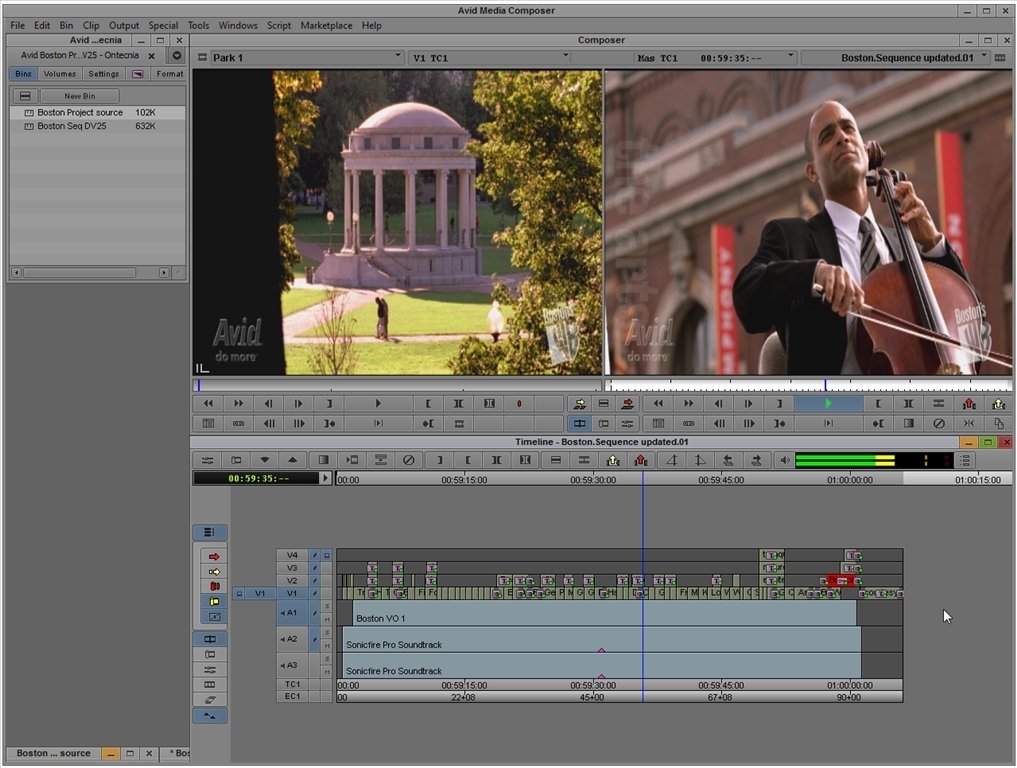Open the File menu
The image size is (1017, 768).
(18, 25)
